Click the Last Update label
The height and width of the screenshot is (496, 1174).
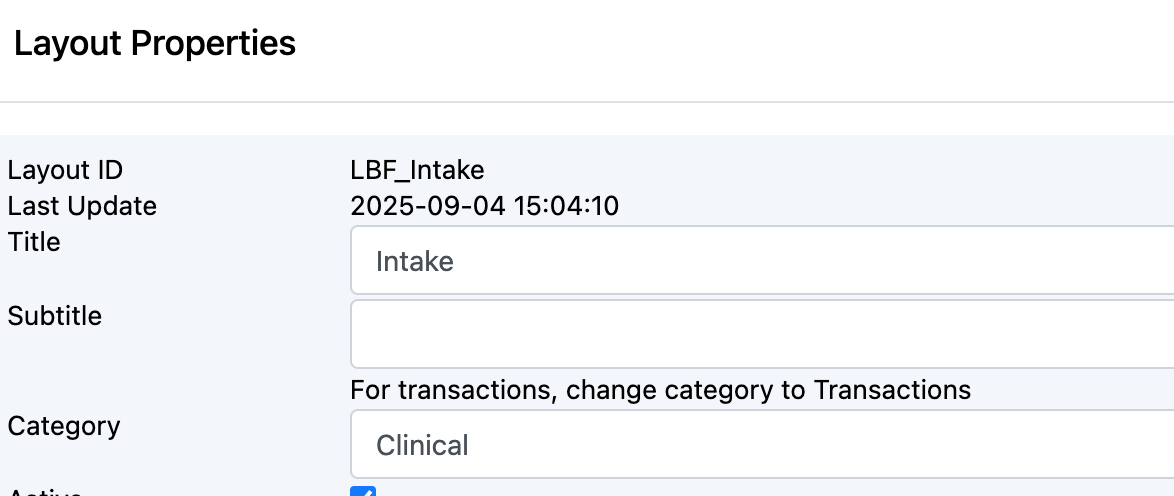coord(82,206)
